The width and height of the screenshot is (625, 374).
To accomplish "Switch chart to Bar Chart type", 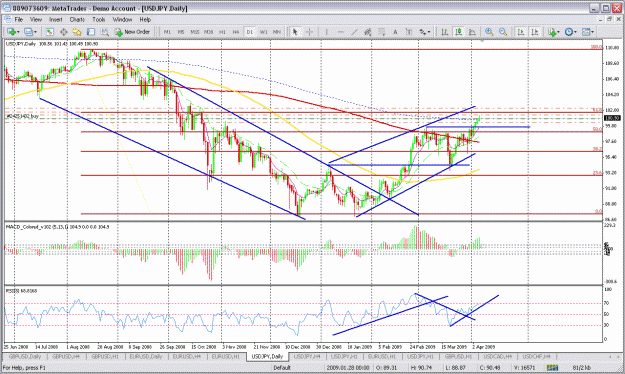I will click(444, 32).
